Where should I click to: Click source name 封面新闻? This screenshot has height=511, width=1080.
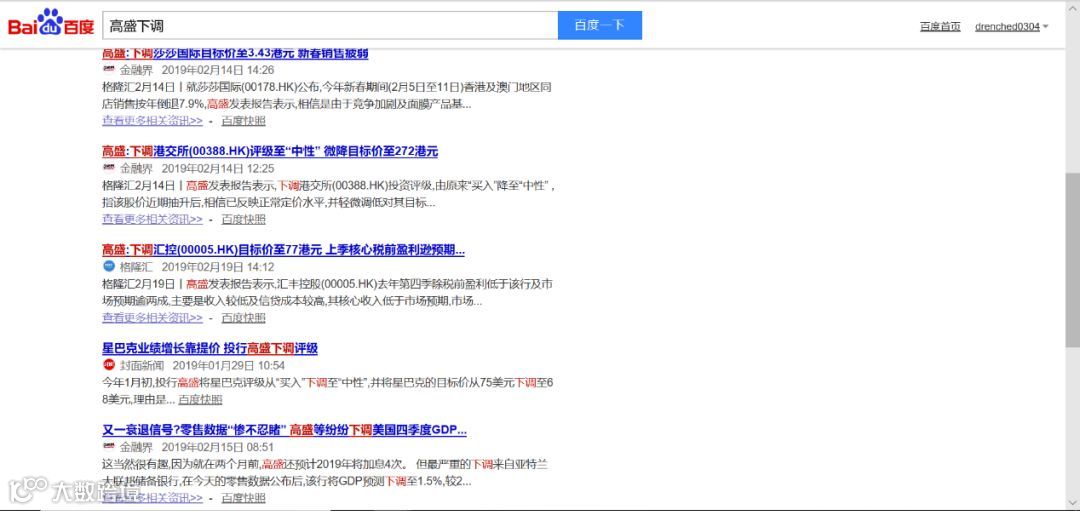[x=142, y=365]
